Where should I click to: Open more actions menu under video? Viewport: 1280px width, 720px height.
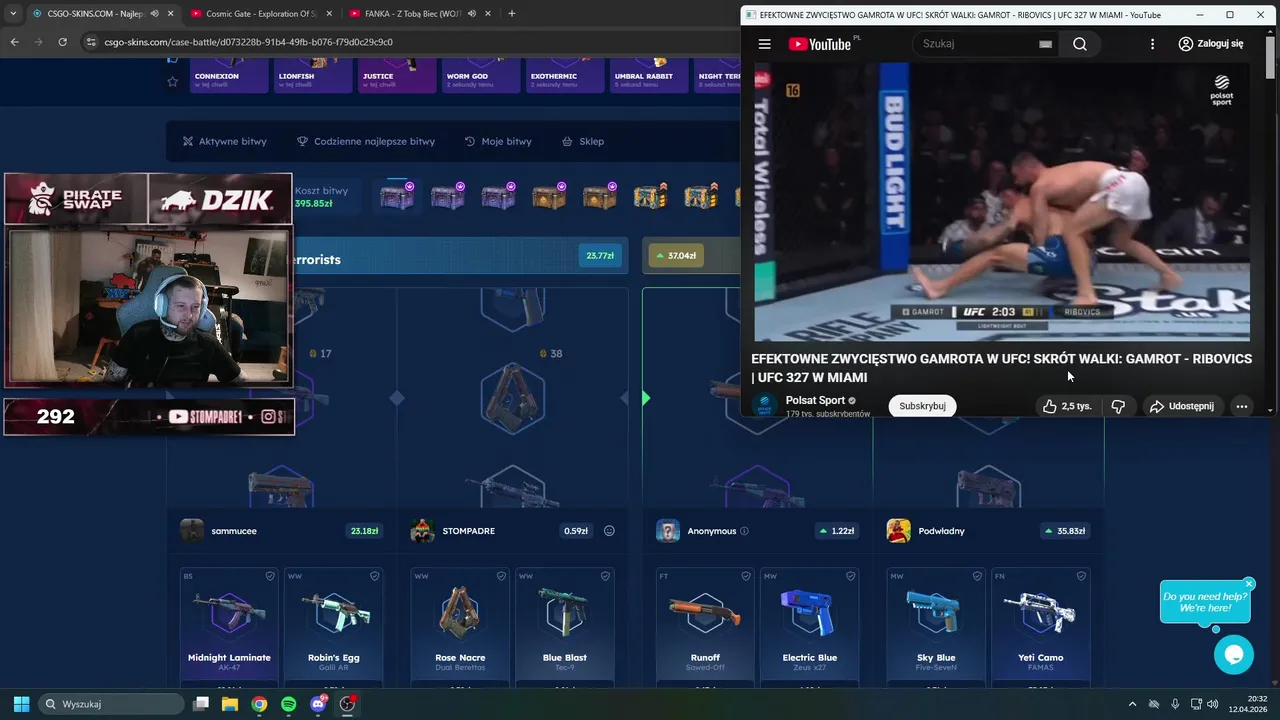point(1241,406)
